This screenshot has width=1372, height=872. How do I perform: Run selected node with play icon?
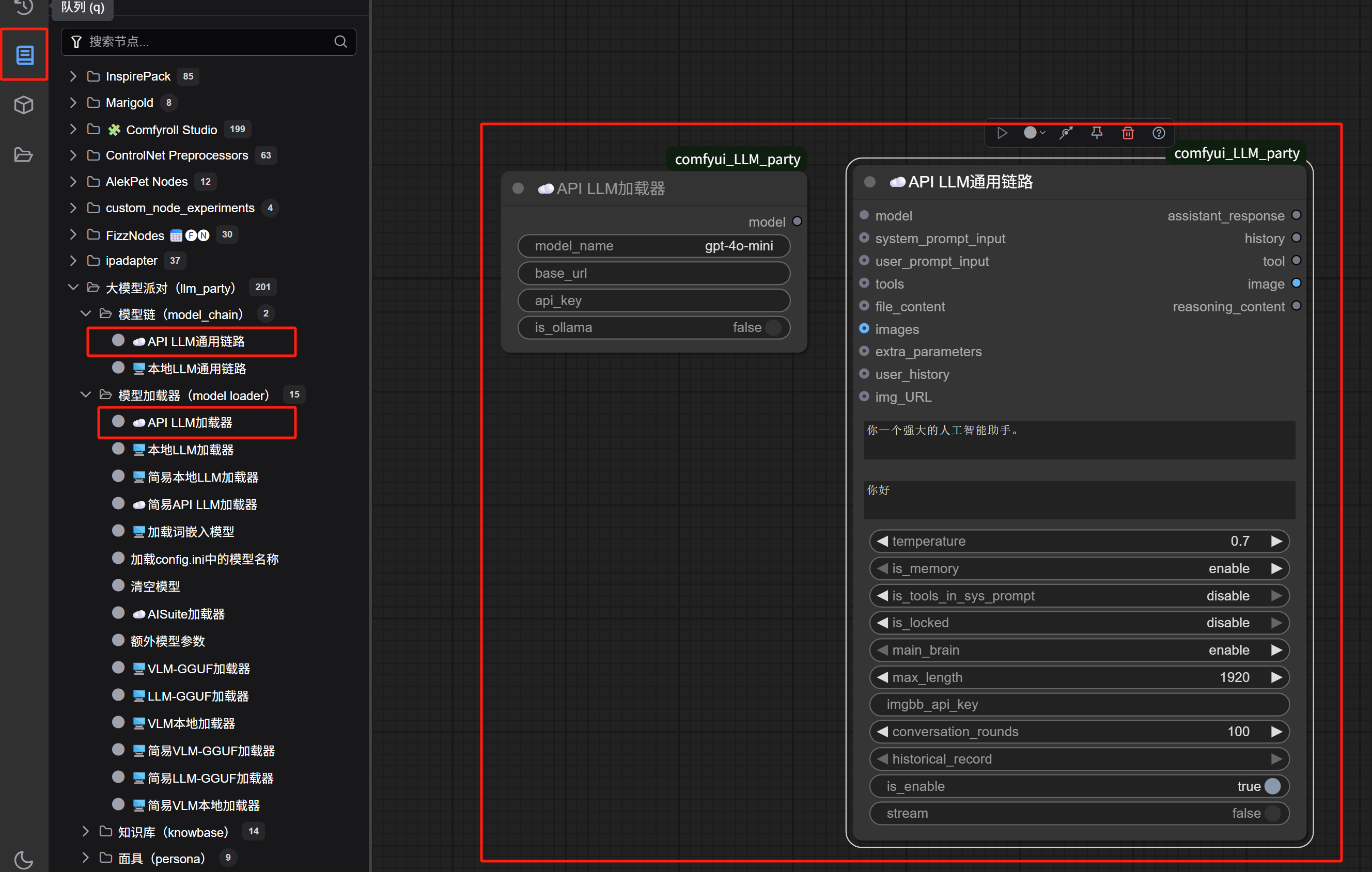coord(1002,133)
